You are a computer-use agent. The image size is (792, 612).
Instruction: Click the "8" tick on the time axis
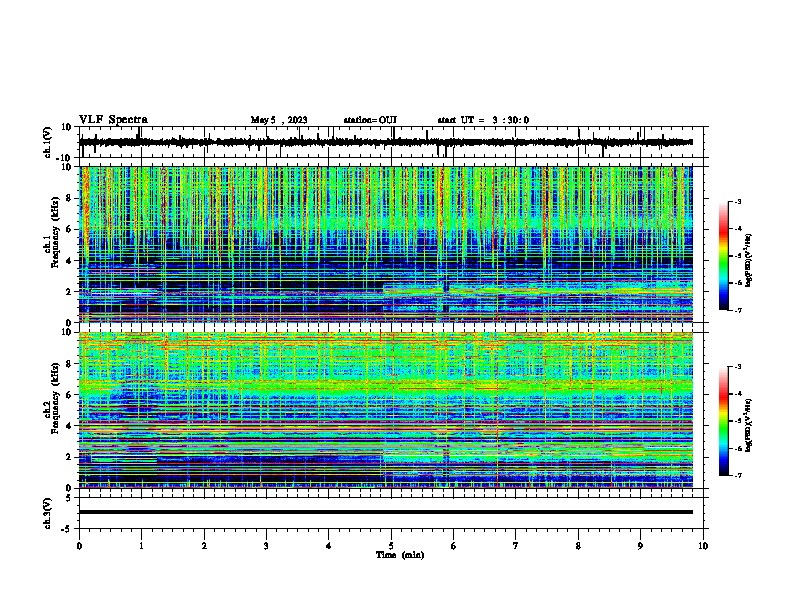point(578,546)
